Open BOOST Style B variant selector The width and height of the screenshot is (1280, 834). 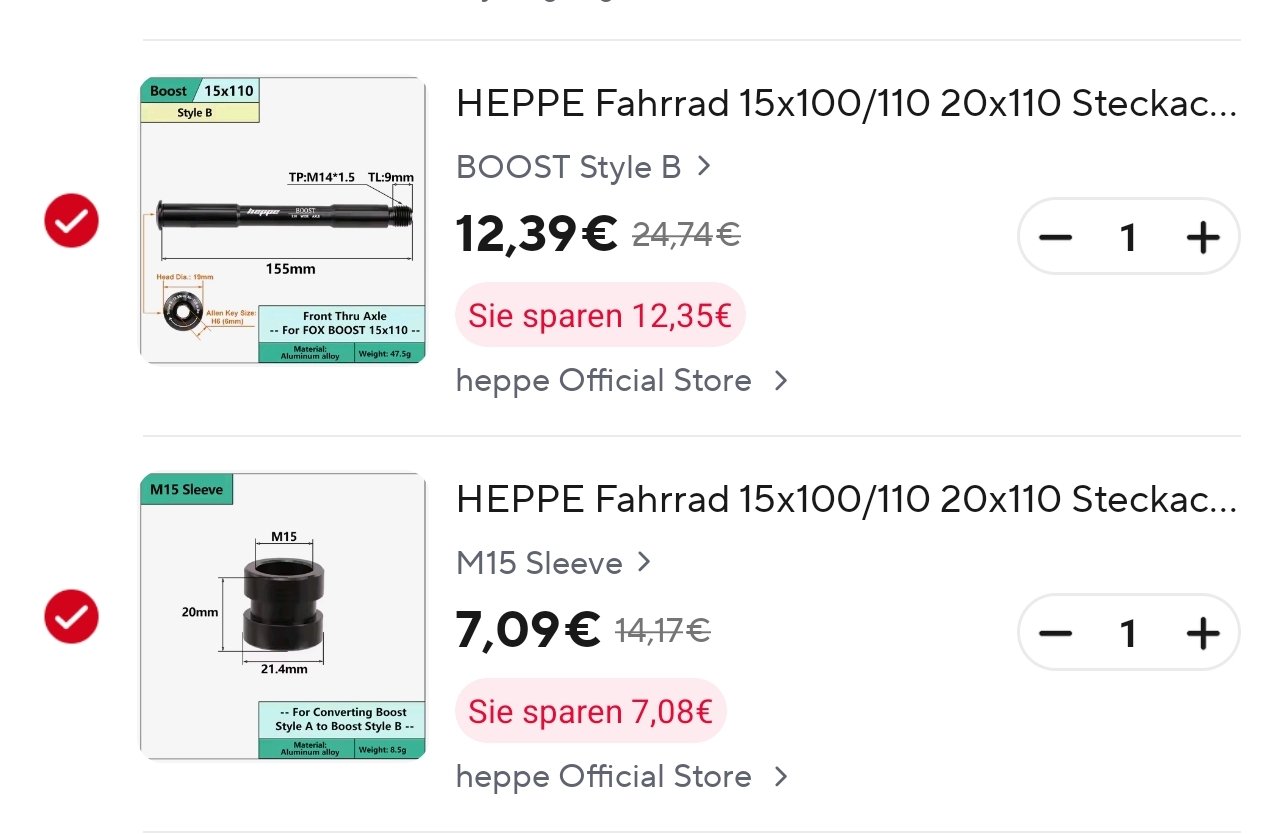[583, 167]
